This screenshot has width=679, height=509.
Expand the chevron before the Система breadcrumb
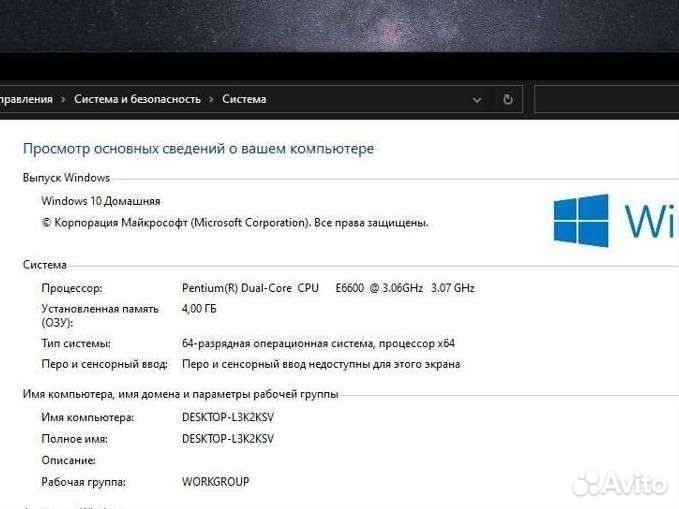pos(211,100)
